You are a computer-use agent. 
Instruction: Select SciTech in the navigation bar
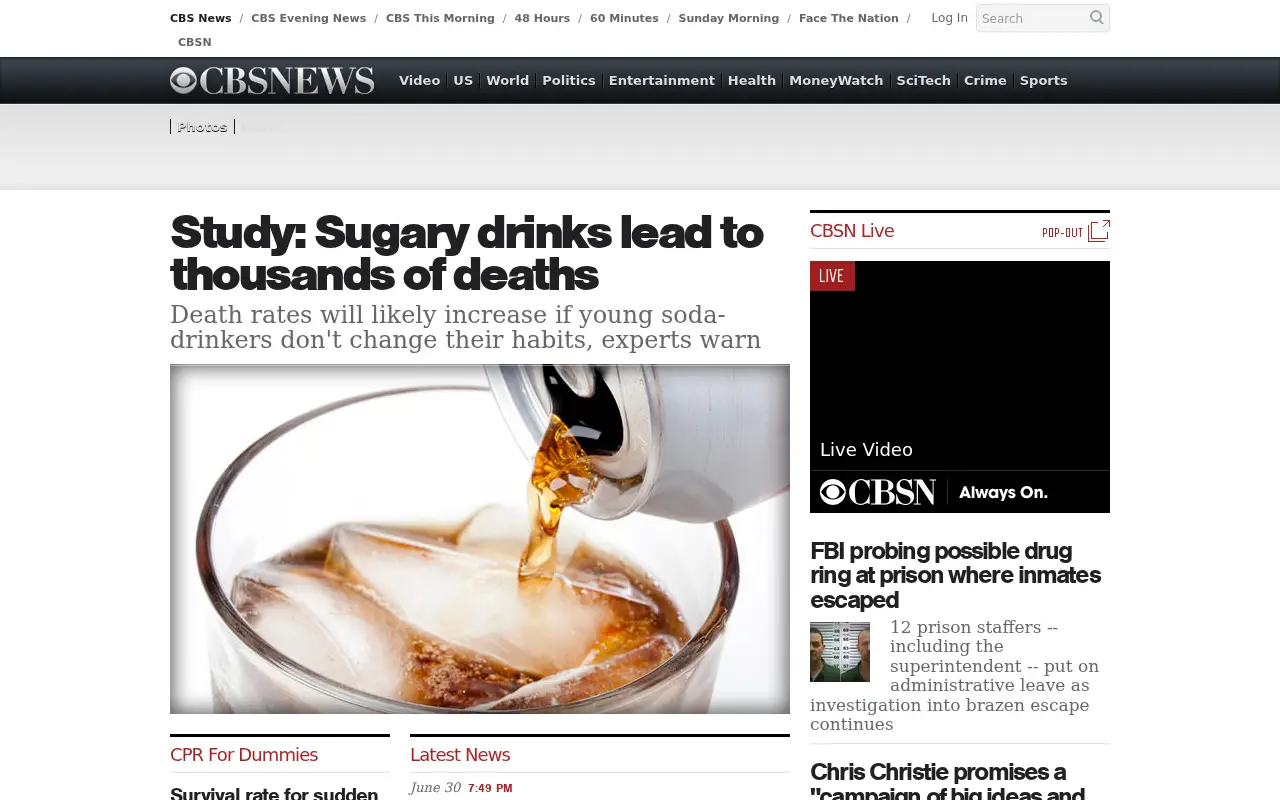(923, 80)
